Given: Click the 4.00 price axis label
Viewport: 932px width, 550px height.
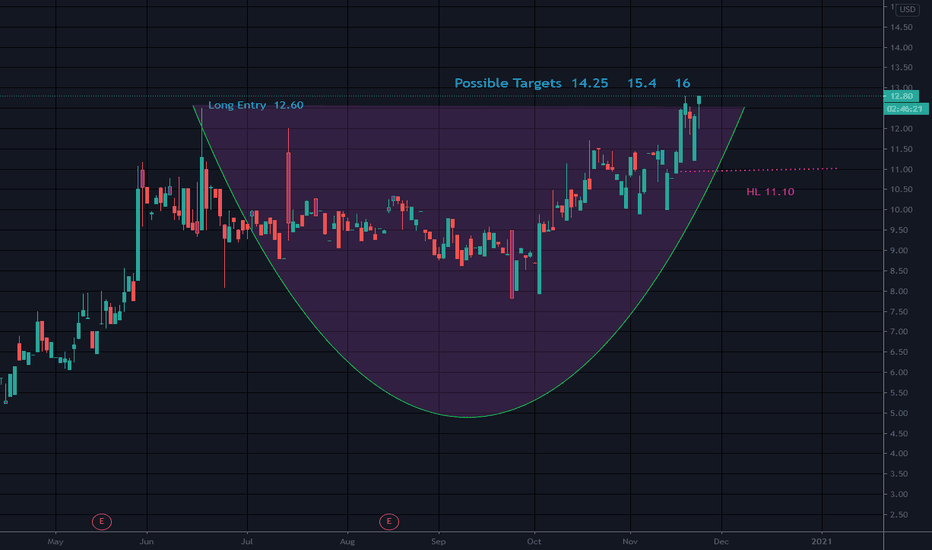Looking at the screenshot, I should [901, 454].
